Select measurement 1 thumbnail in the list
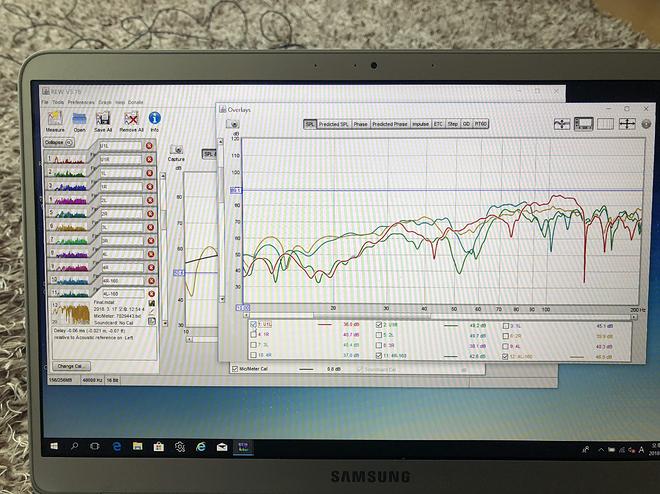The width and height of the screenshot is (660, 494). tap(67, 159)
